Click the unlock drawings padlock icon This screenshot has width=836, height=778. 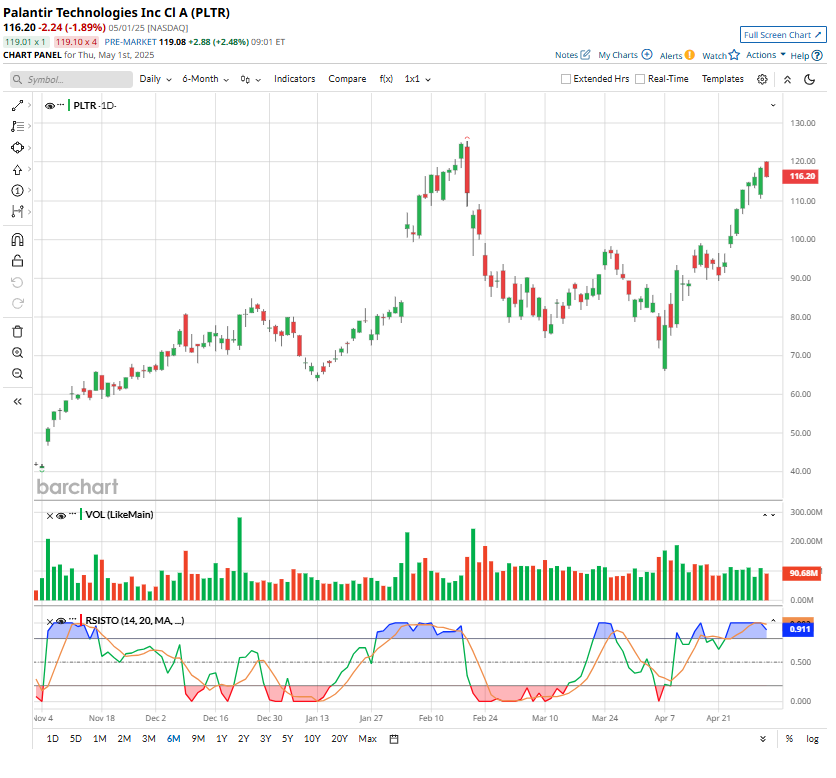17,261
